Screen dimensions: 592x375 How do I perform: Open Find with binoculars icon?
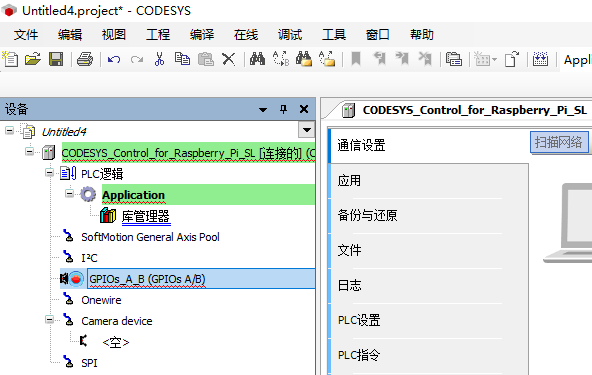pyautogui.click(x=257, y=59)
